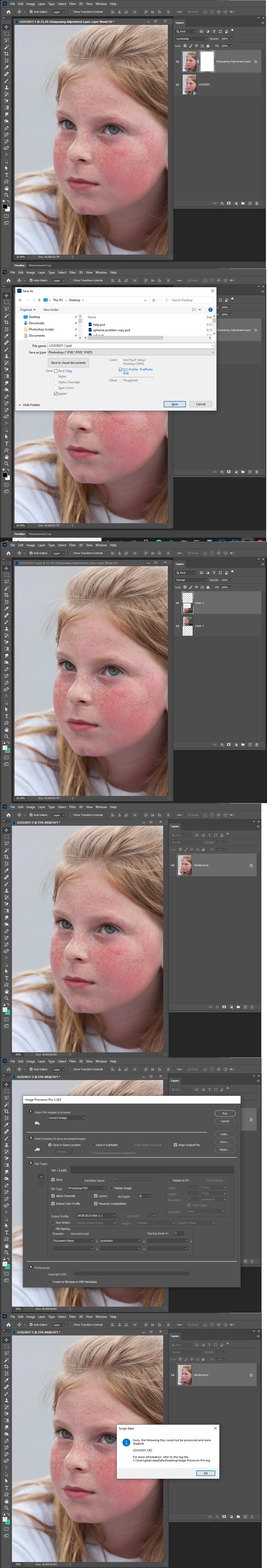Toggle visibility of the LO2G5037 layer
Image resolution: width=267 pixels, height=1568 pixels.
(x=177, y=85)
